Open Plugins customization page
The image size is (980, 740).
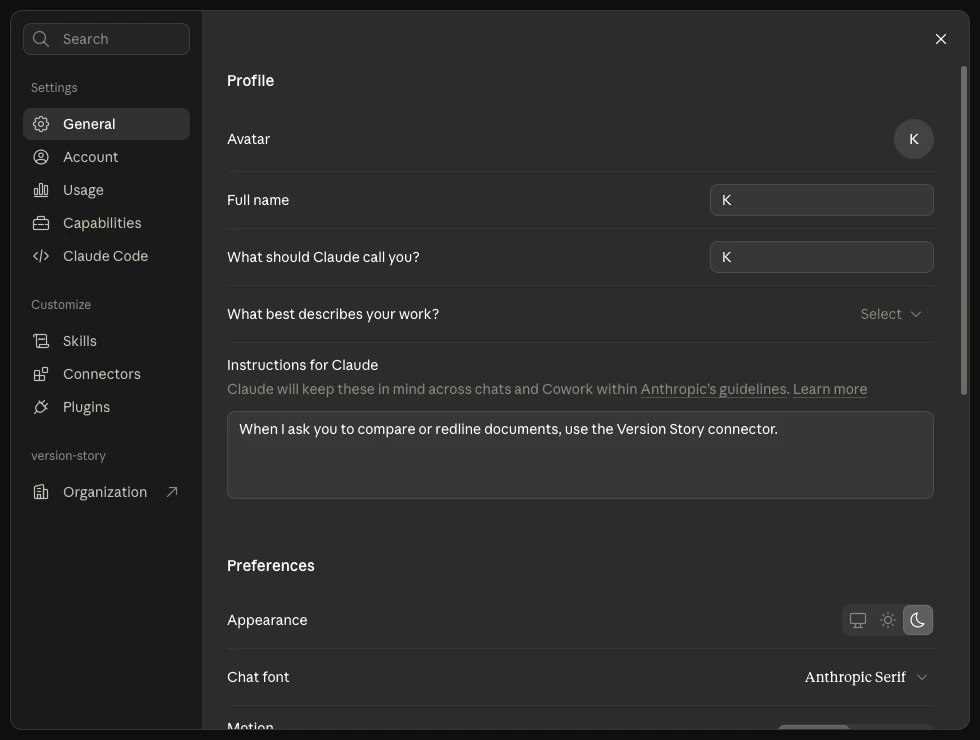coord(106,408)
